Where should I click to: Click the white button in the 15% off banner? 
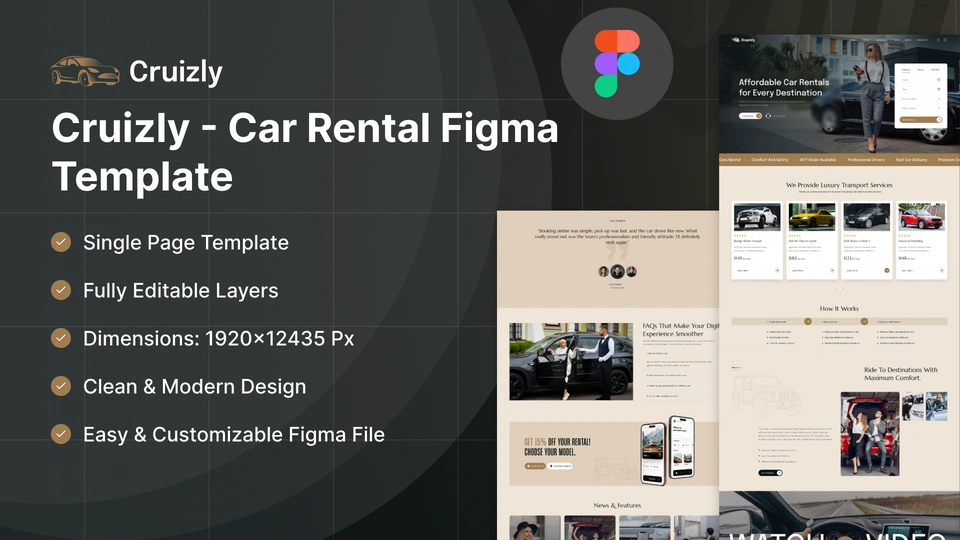click(560, 466)
